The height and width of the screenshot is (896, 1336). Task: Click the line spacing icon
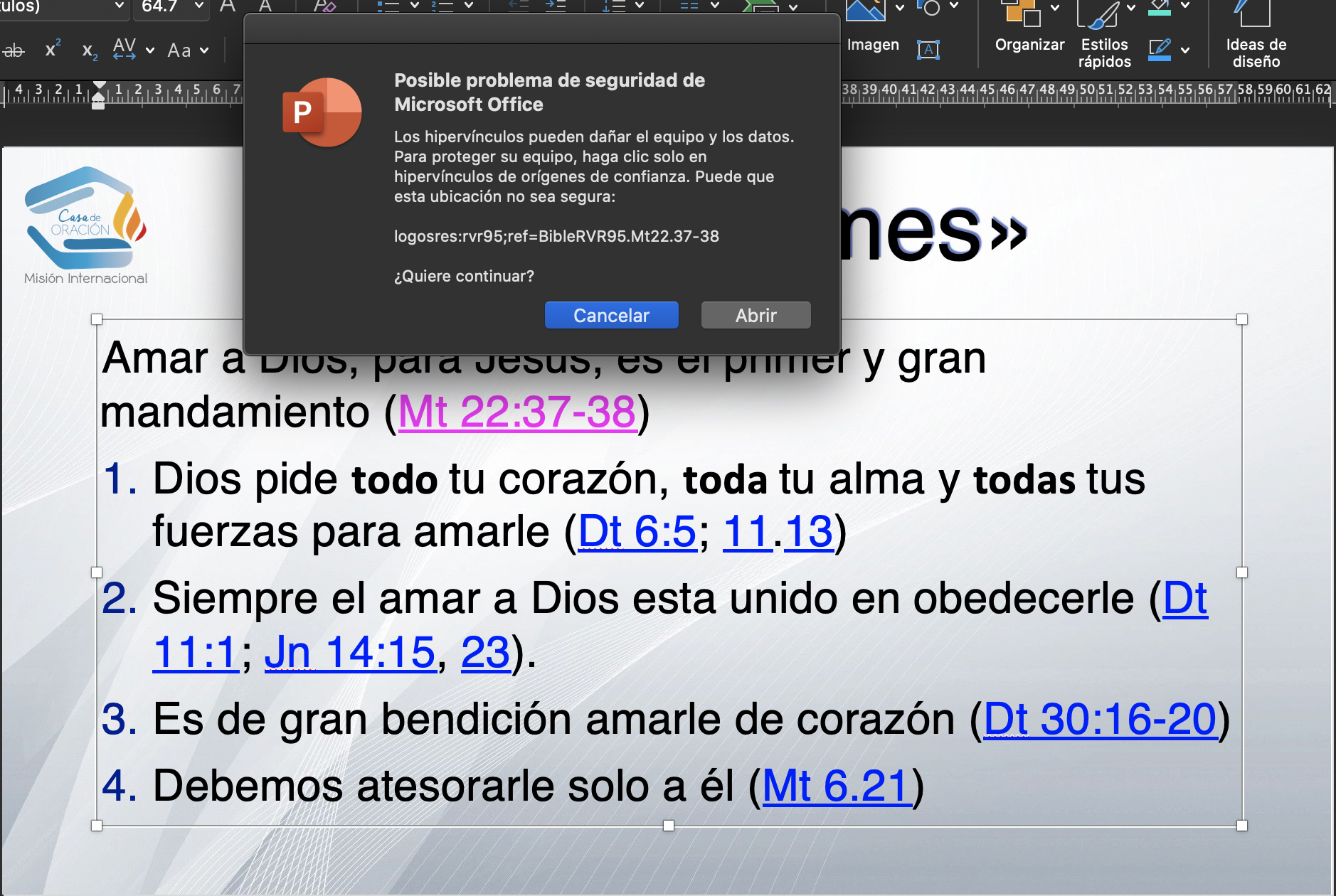point(613,6)
